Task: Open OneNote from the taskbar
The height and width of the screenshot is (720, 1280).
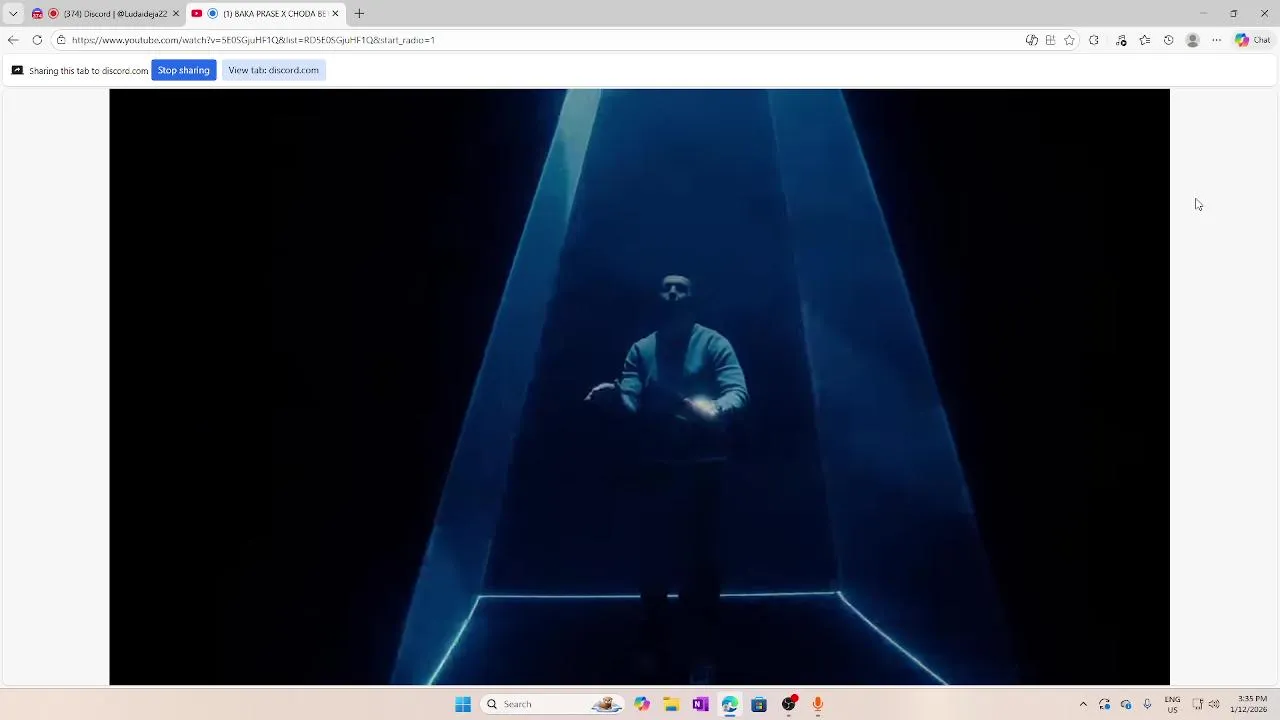Action: click(700, 704)
